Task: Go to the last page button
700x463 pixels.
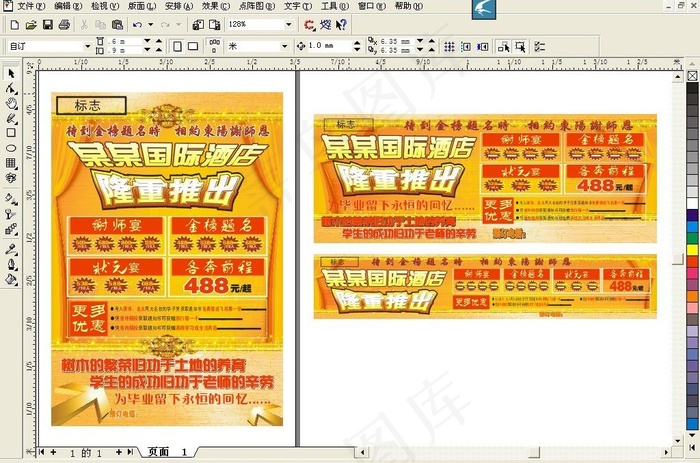Action: [130, 452]
